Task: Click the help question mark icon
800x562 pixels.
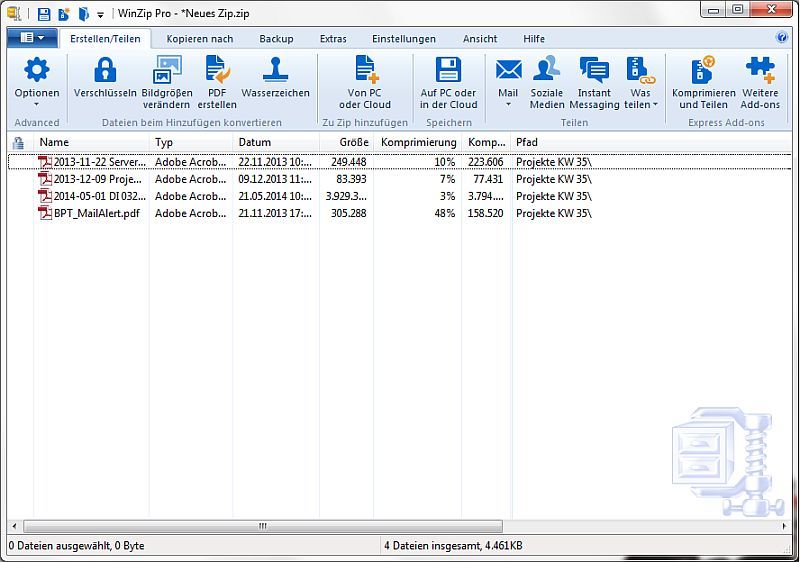Action: (x=782, y=37)
